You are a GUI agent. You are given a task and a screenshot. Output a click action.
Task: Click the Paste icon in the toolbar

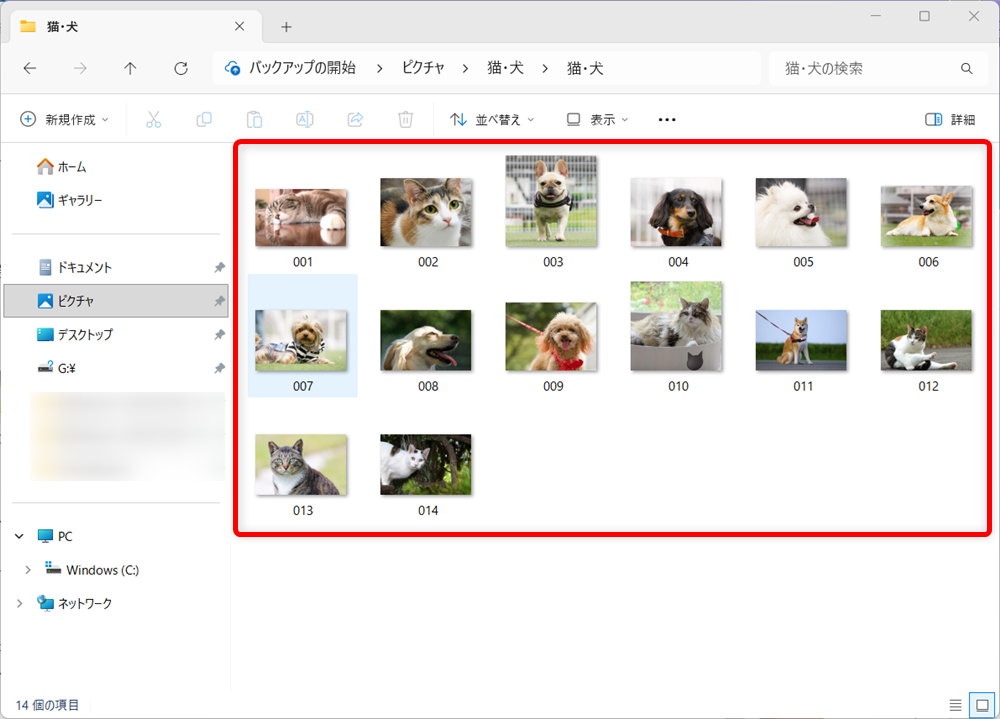[x=254, y=119]
